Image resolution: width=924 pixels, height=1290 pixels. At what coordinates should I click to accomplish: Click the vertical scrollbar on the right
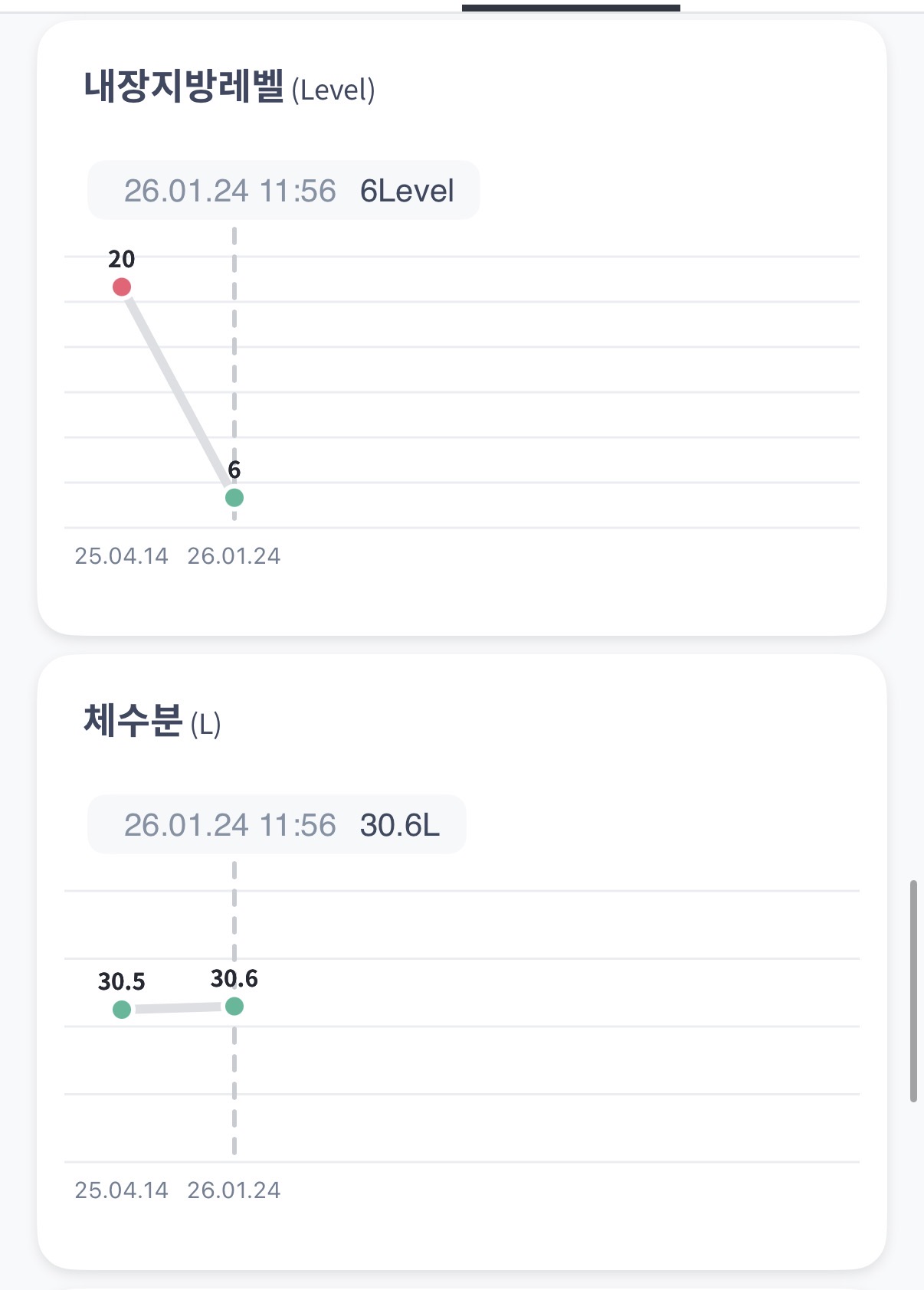tap(913, 991)
